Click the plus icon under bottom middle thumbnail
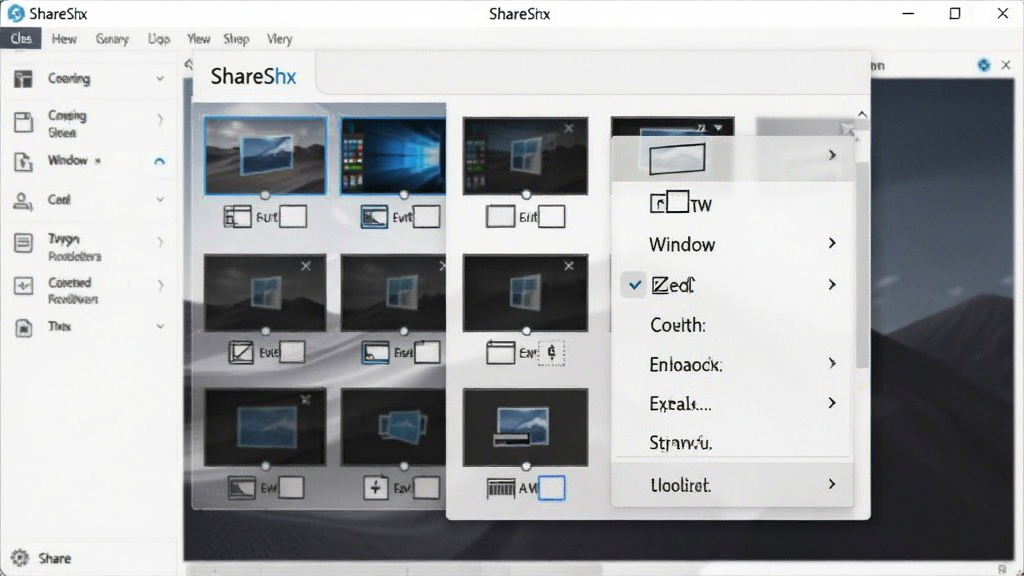The image size is (1024, 576). point(376,488)
